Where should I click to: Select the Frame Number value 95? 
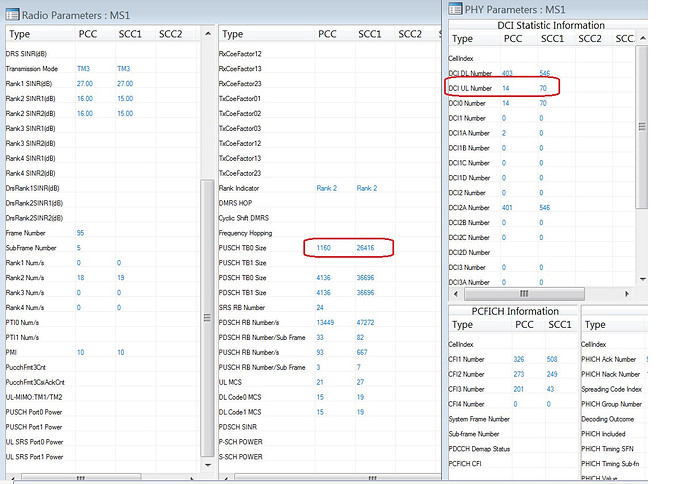[80, 233]
